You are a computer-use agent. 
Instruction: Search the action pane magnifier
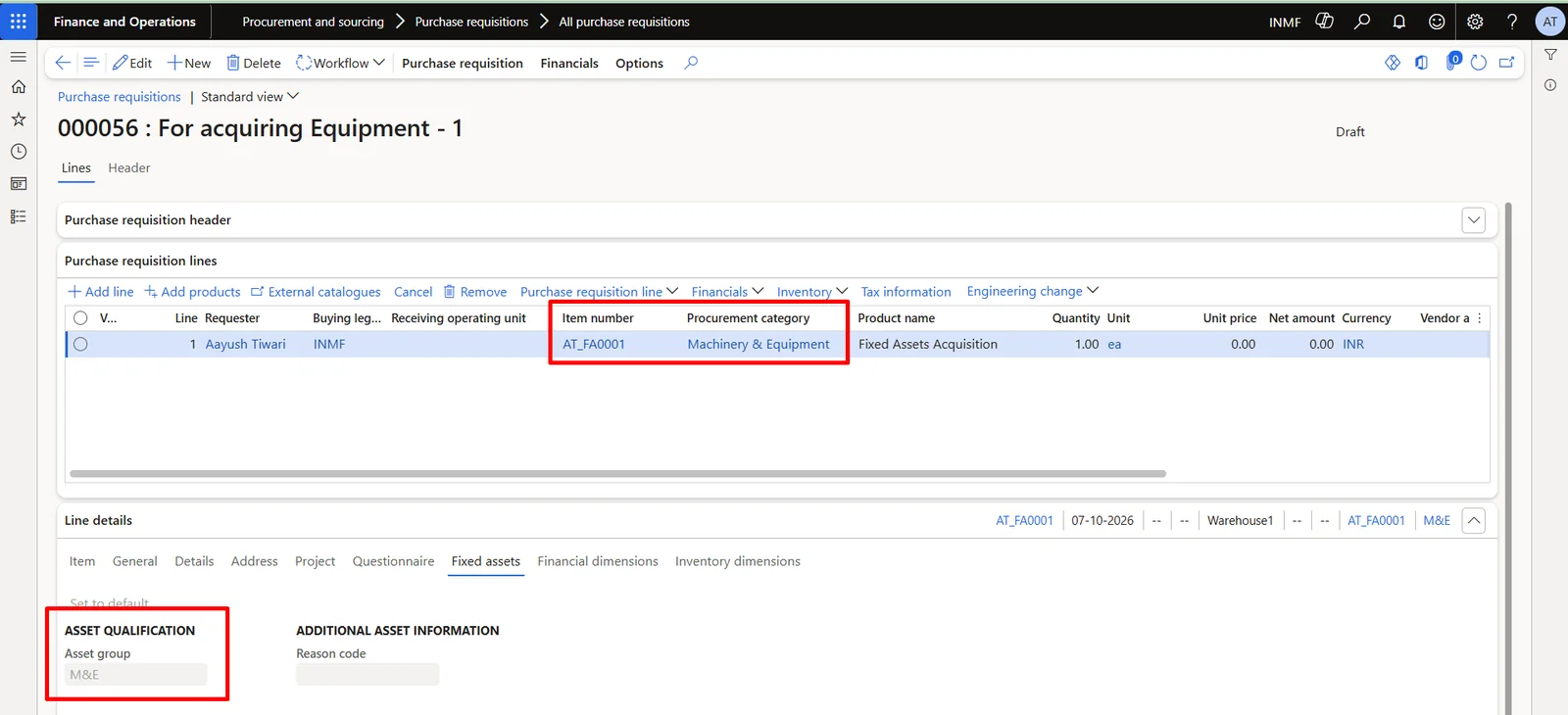click(x=691, y=63)
